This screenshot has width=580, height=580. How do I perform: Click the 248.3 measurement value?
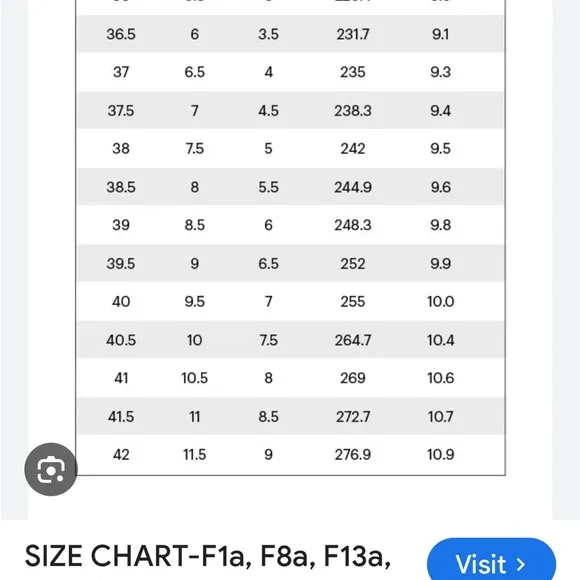click(x=353, y=225)
